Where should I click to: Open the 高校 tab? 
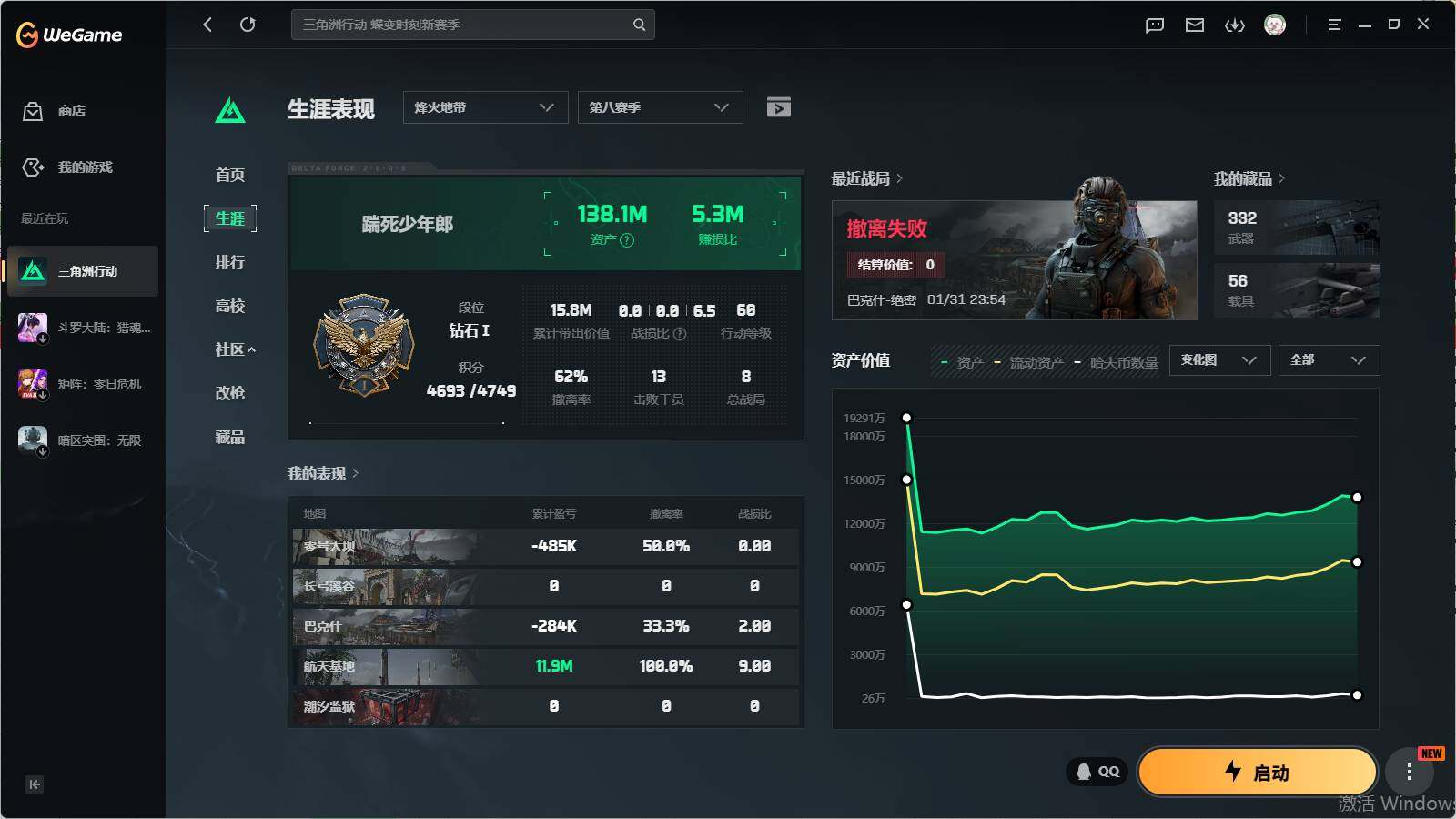click(x=230, y=306)
